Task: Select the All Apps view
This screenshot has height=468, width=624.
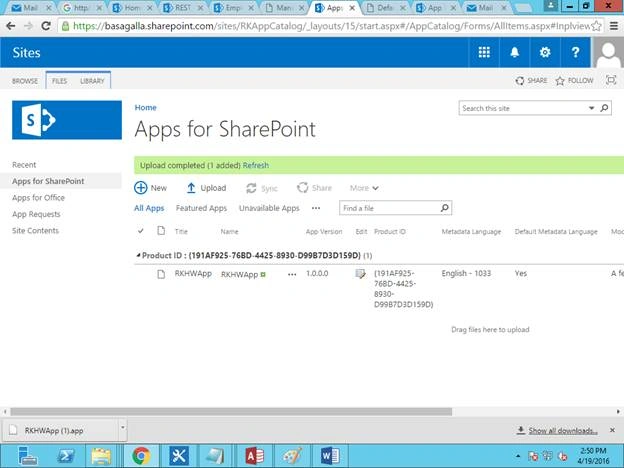Action: 149,208
